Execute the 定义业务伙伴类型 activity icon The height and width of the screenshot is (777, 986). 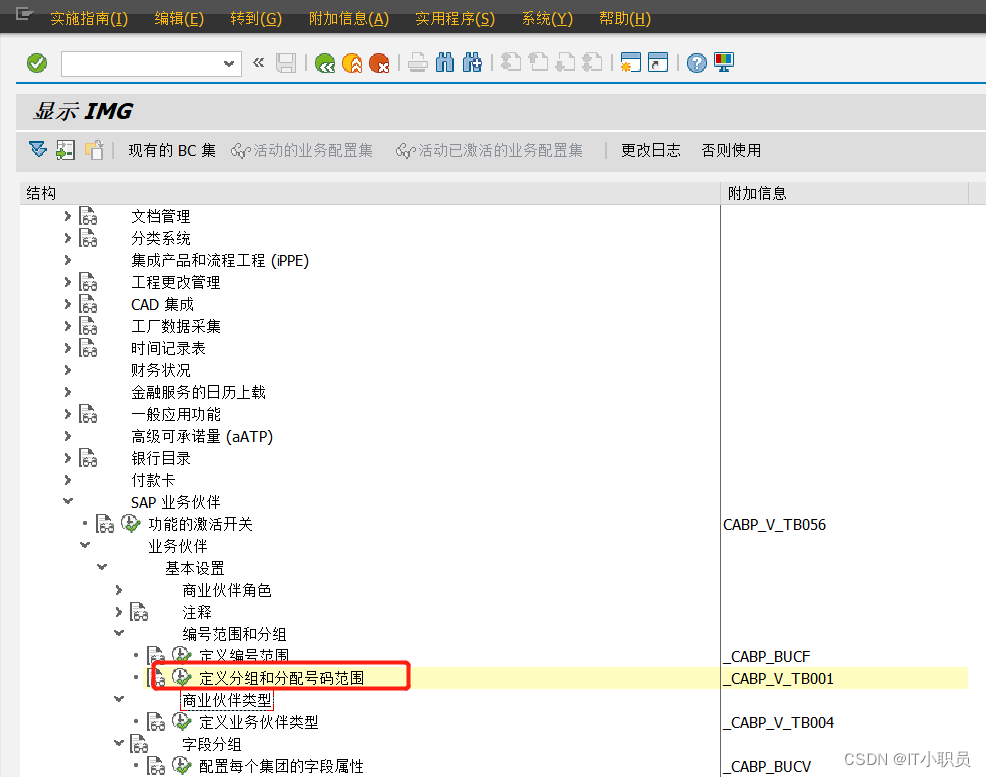coord(181,722)
